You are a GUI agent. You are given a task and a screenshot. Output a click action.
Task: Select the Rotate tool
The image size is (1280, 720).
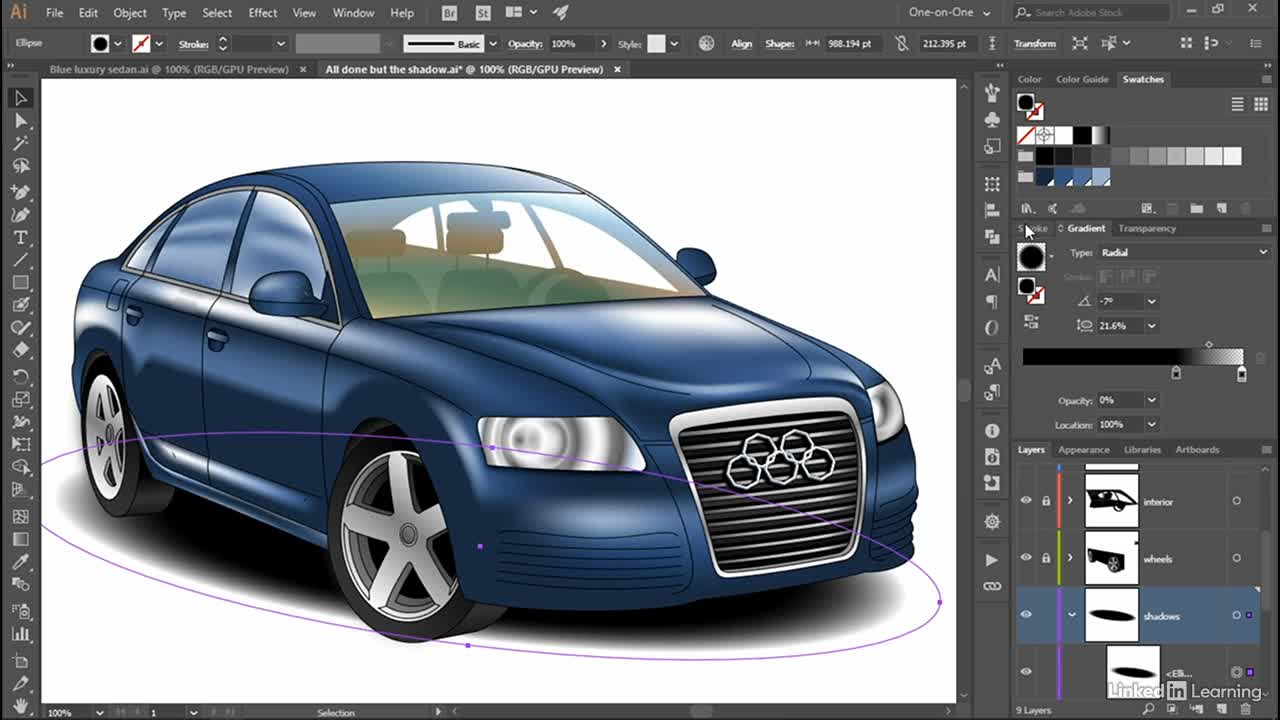pos(20,376)
